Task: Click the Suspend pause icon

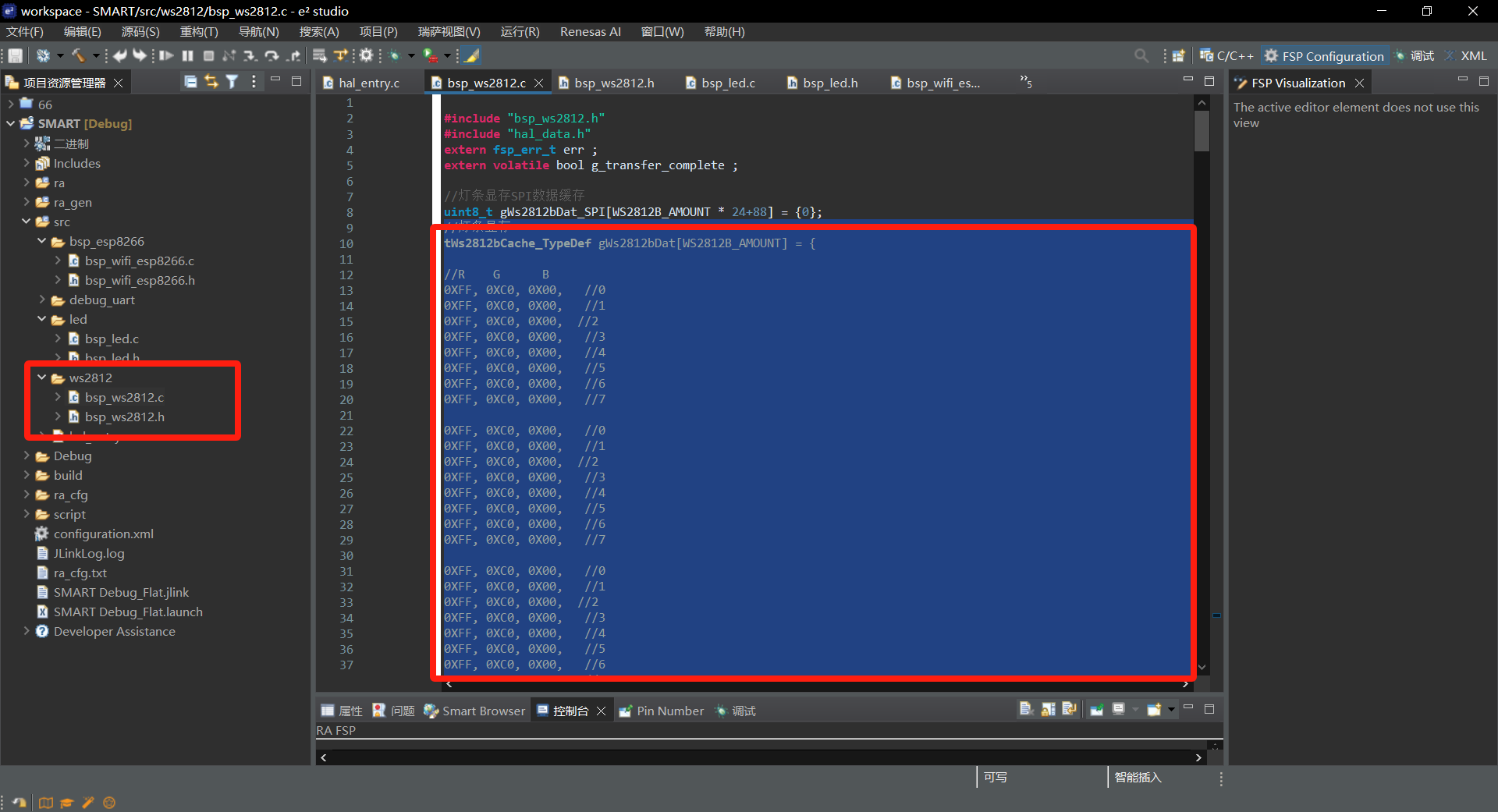Action: click(187, 55)
